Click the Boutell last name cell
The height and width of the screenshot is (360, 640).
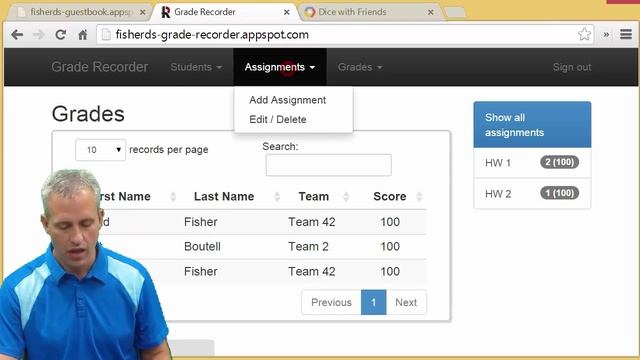[202, 247]
